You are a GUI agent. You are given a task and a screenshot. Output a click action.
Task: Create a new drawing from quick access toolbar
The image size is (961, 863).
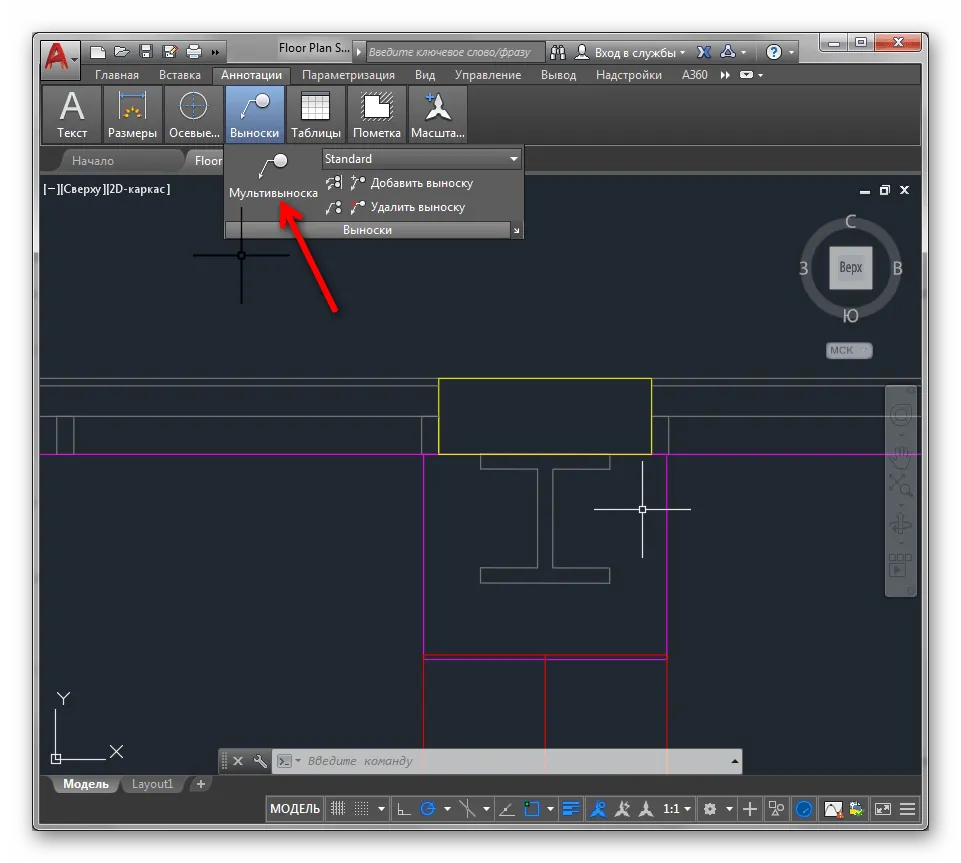tap(97, 52)
